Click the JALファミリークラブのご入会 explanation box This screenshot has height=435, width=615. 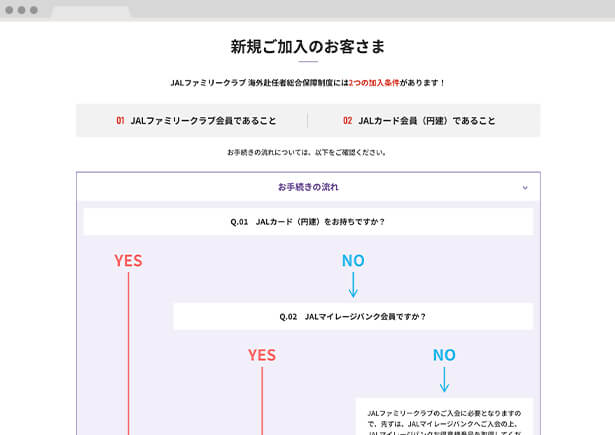444,417
